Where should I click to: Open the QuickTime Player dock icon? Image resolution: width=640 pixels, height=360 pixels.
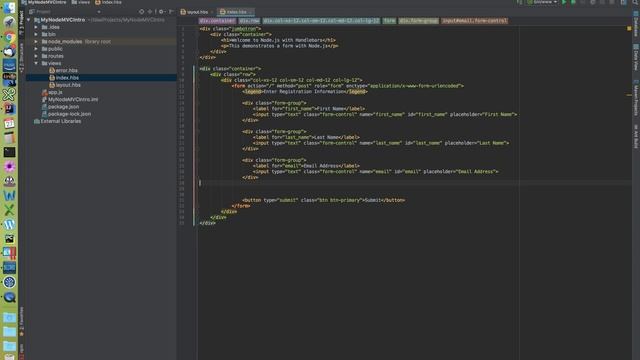[x=9, y=297]
